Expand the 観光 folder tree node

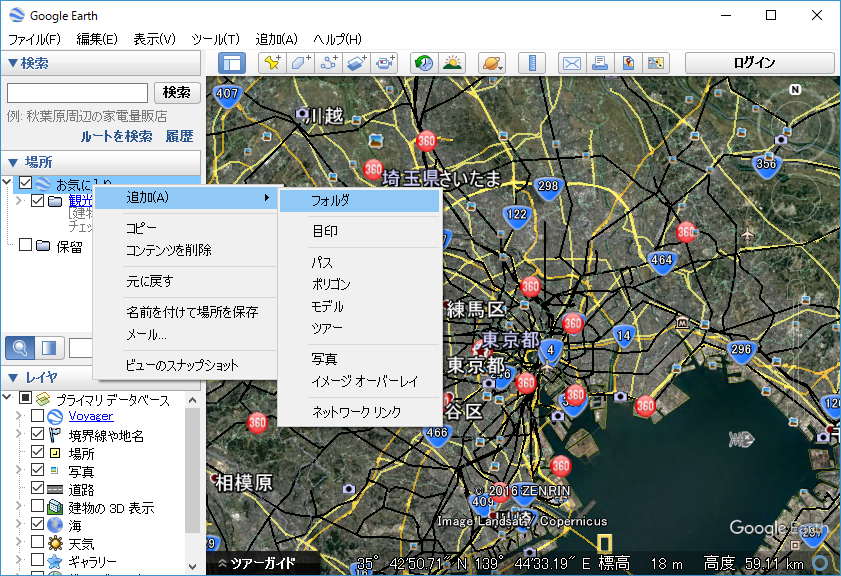point(19,201)
